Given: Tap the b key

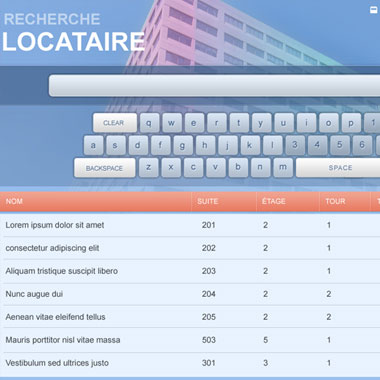Looking at the screenshot, I should coord(238,168).
